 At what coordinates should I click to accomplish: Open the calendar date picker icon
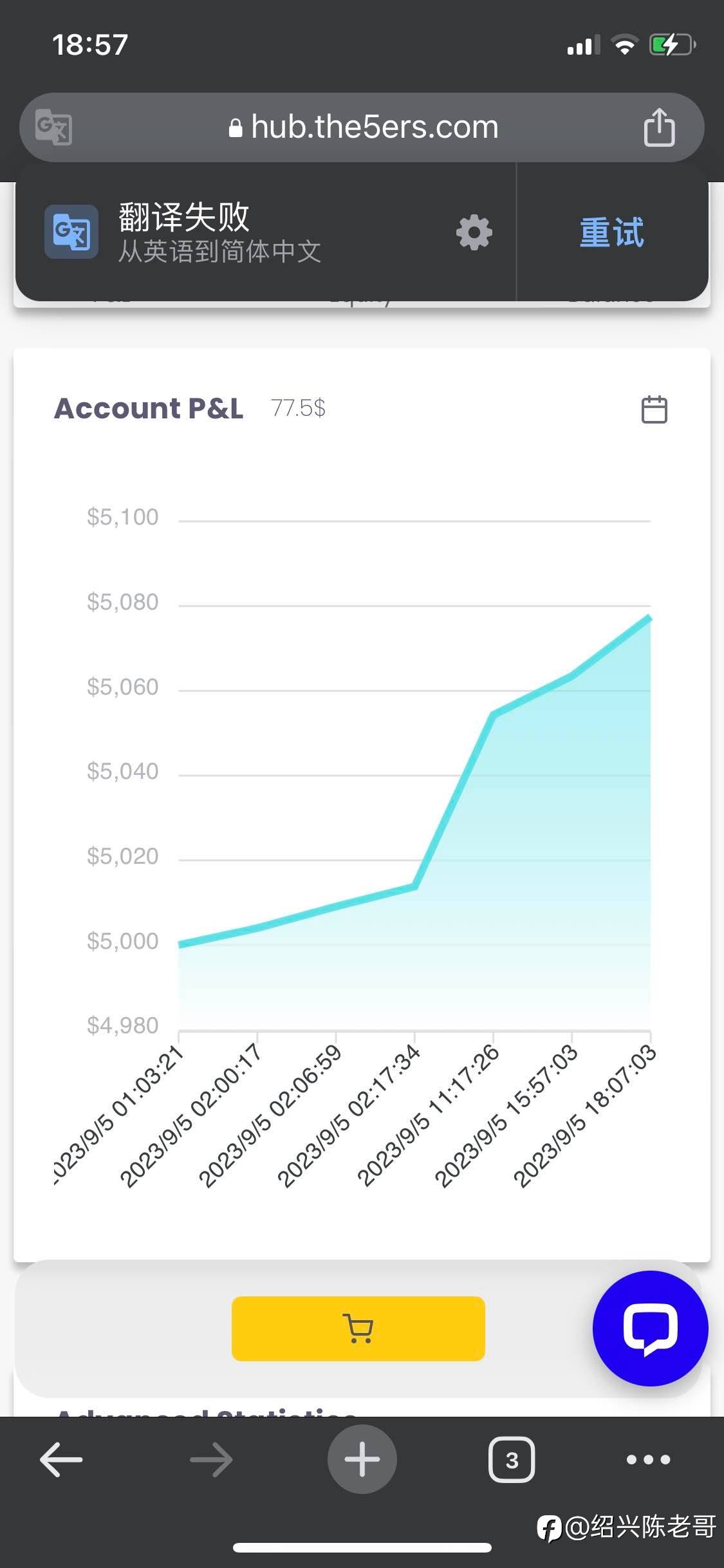point(654,409)
